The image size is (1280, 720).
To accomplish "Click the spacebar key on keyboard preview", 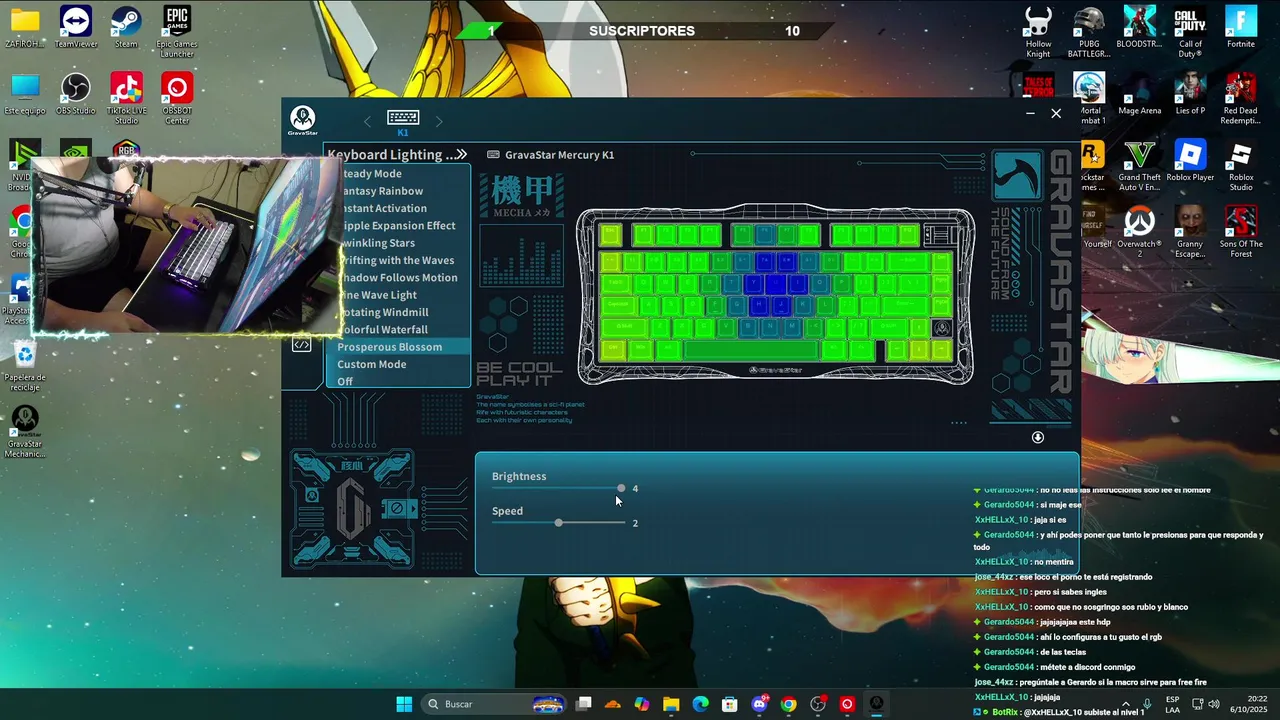I will click(751, 350).
